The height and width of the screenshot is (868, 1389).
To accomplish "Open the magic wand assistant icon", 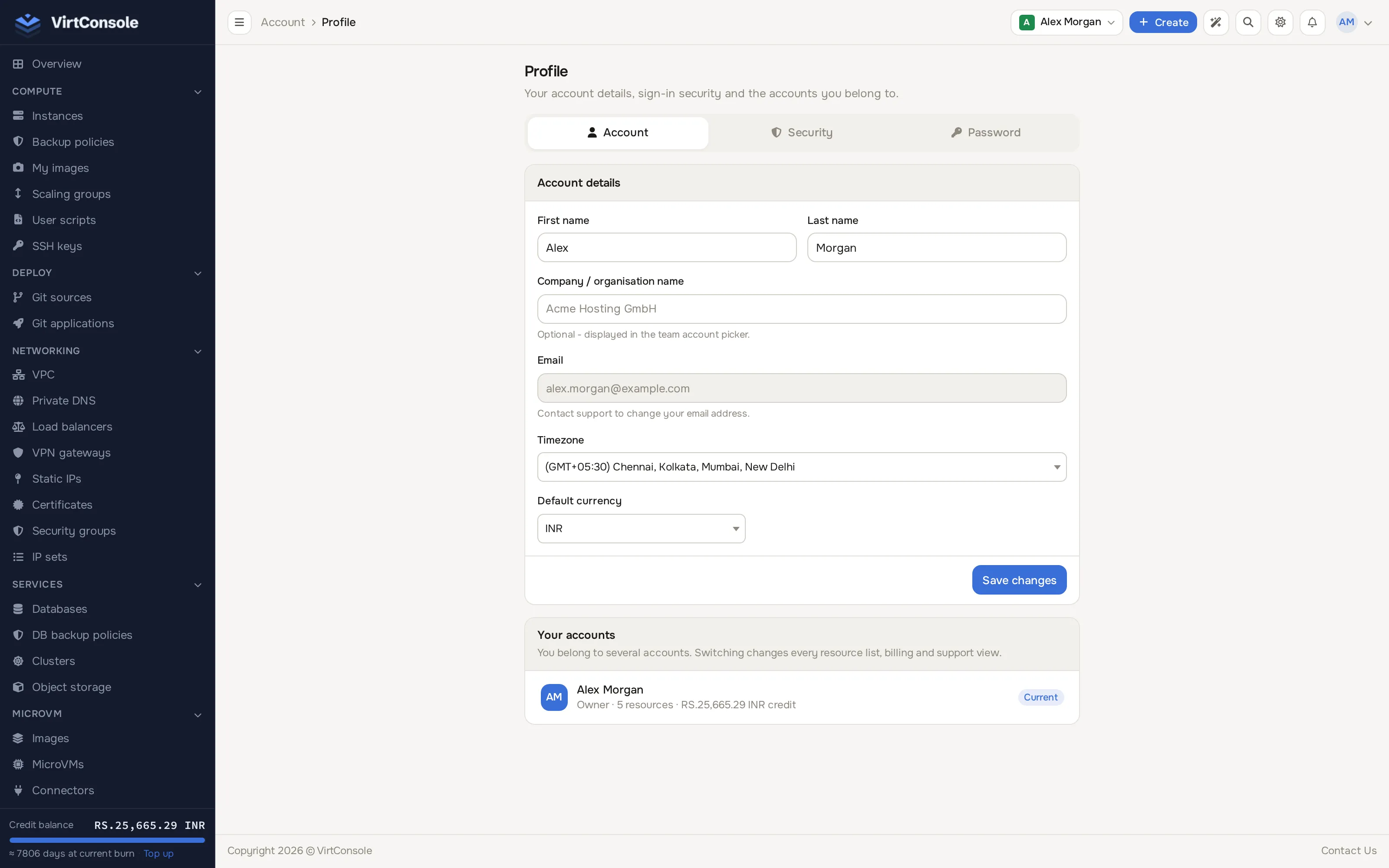I will pyautogui.click(x=1216, y=23).
